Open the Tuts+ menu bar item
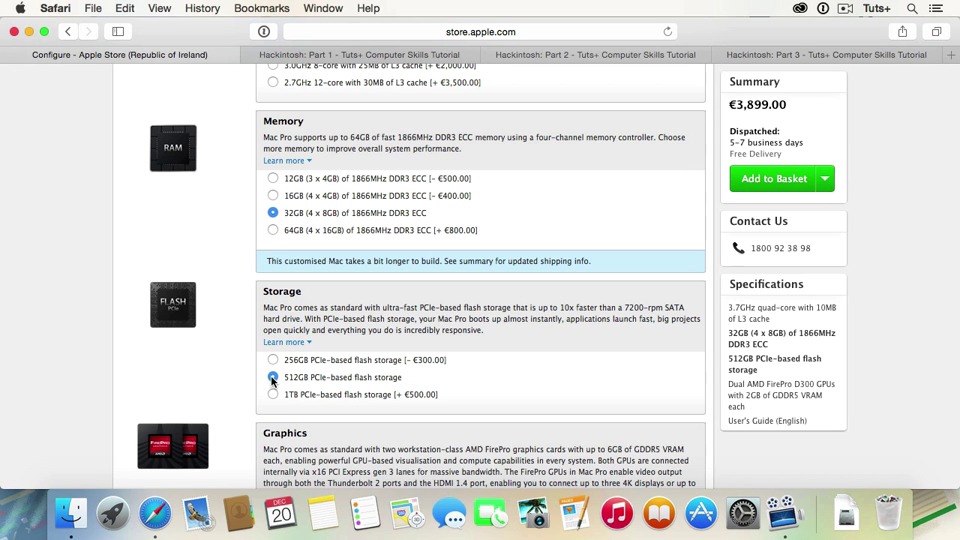The width and height of the screenshot is (960, 540). pos(877,8)
